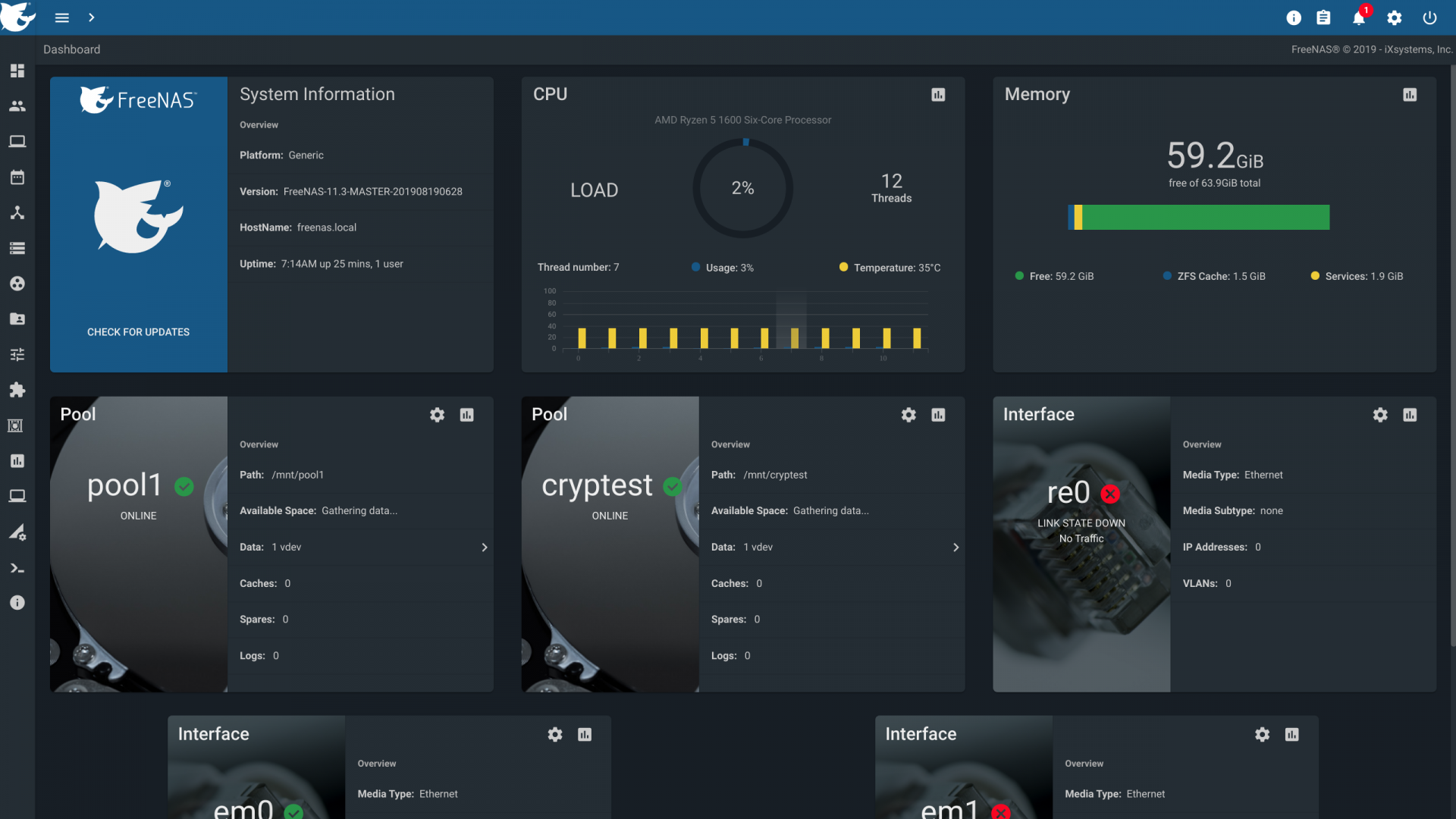The image size is (1456, 819).
Task: Click the Free: 59.2 GiB legend item
Action: pos(1055,276)
